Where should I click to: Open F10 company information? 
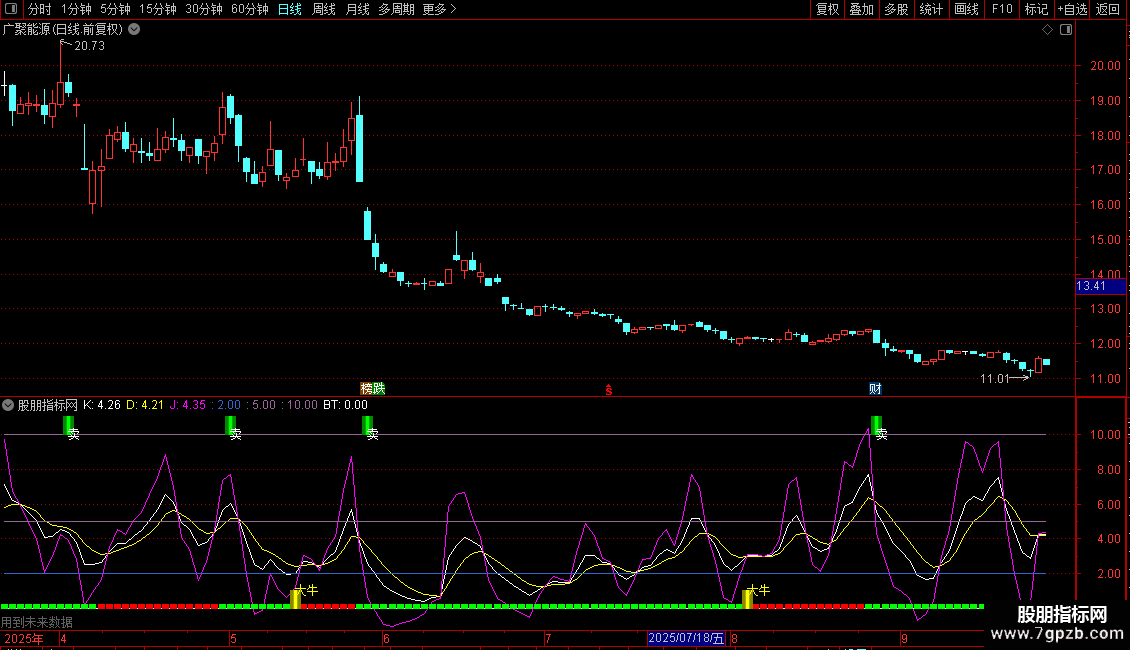[x=1001, y=9]
